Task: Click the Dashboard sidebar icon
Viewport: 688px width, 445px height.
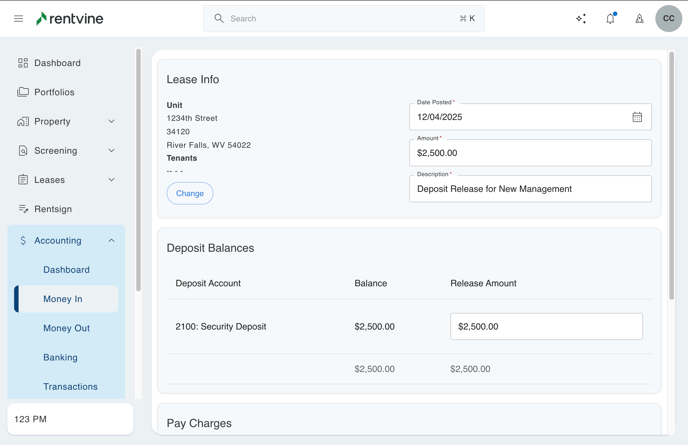Action: click(x=23, y=63)
